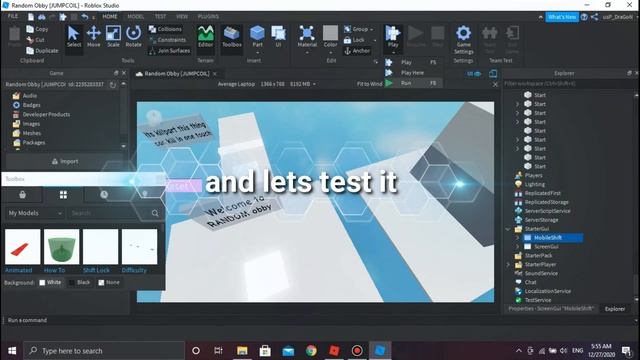Select ReplicatedStorage in Explorer
The image size is (640, 360).
(547, 202)
